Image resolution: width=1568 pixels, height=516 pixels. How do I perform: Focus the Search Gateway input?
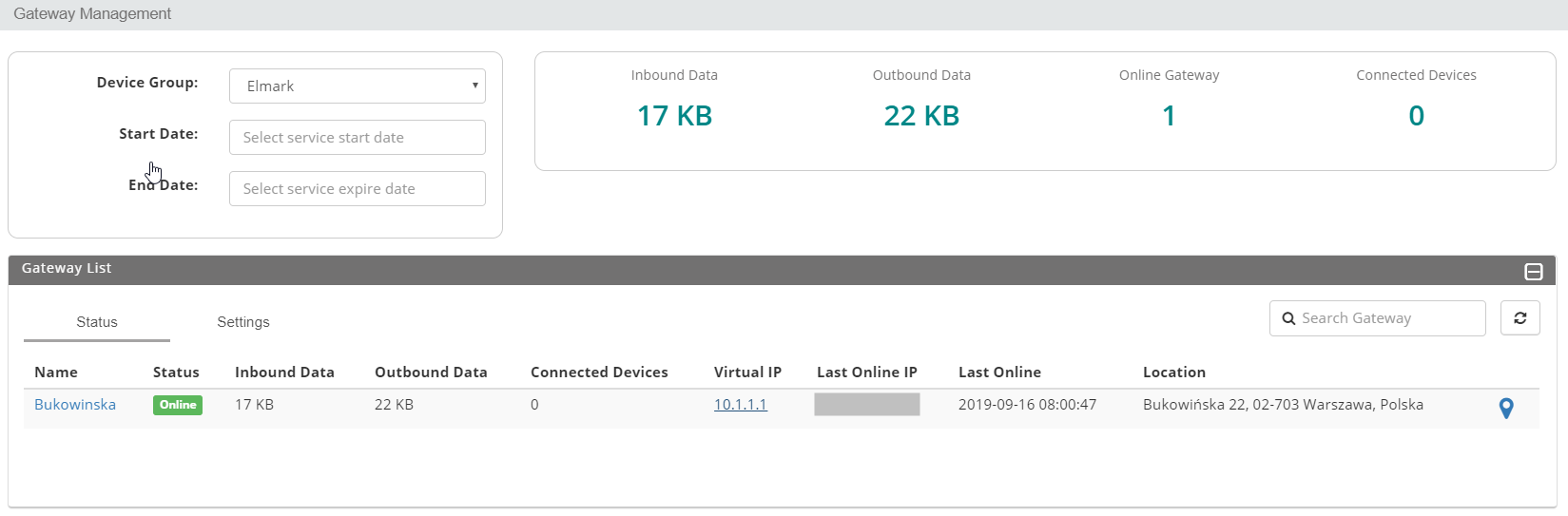pyautogui.click(x=1388, y=318)
